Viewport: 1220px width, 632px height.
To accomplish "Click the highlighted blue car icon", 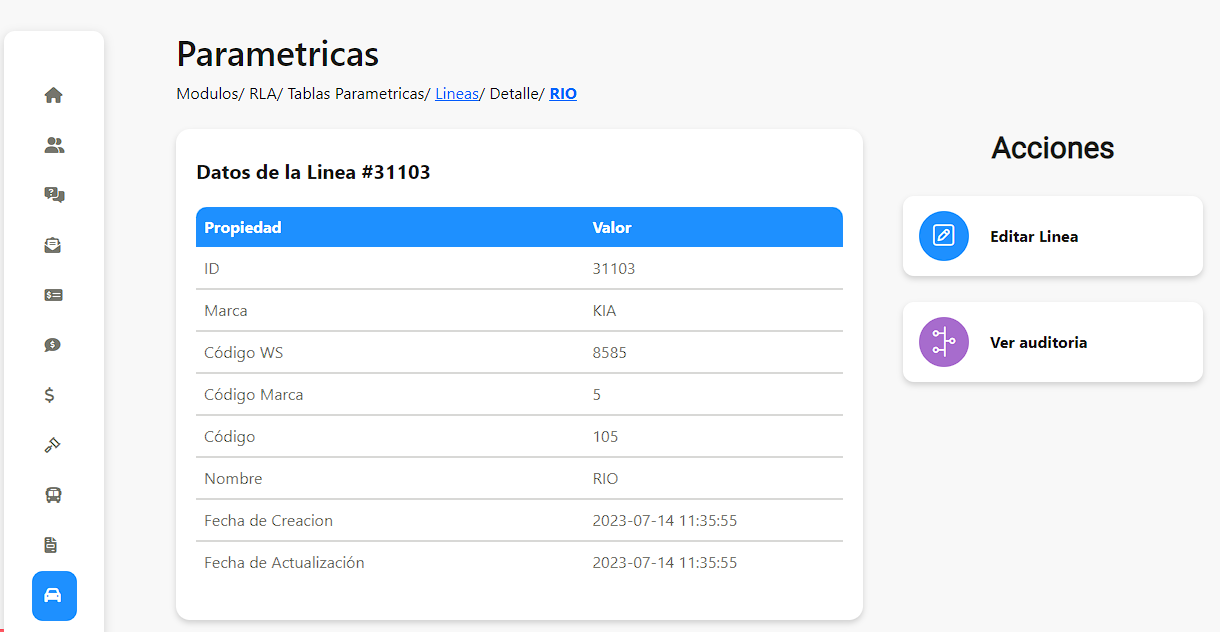I will click(54, 596).
